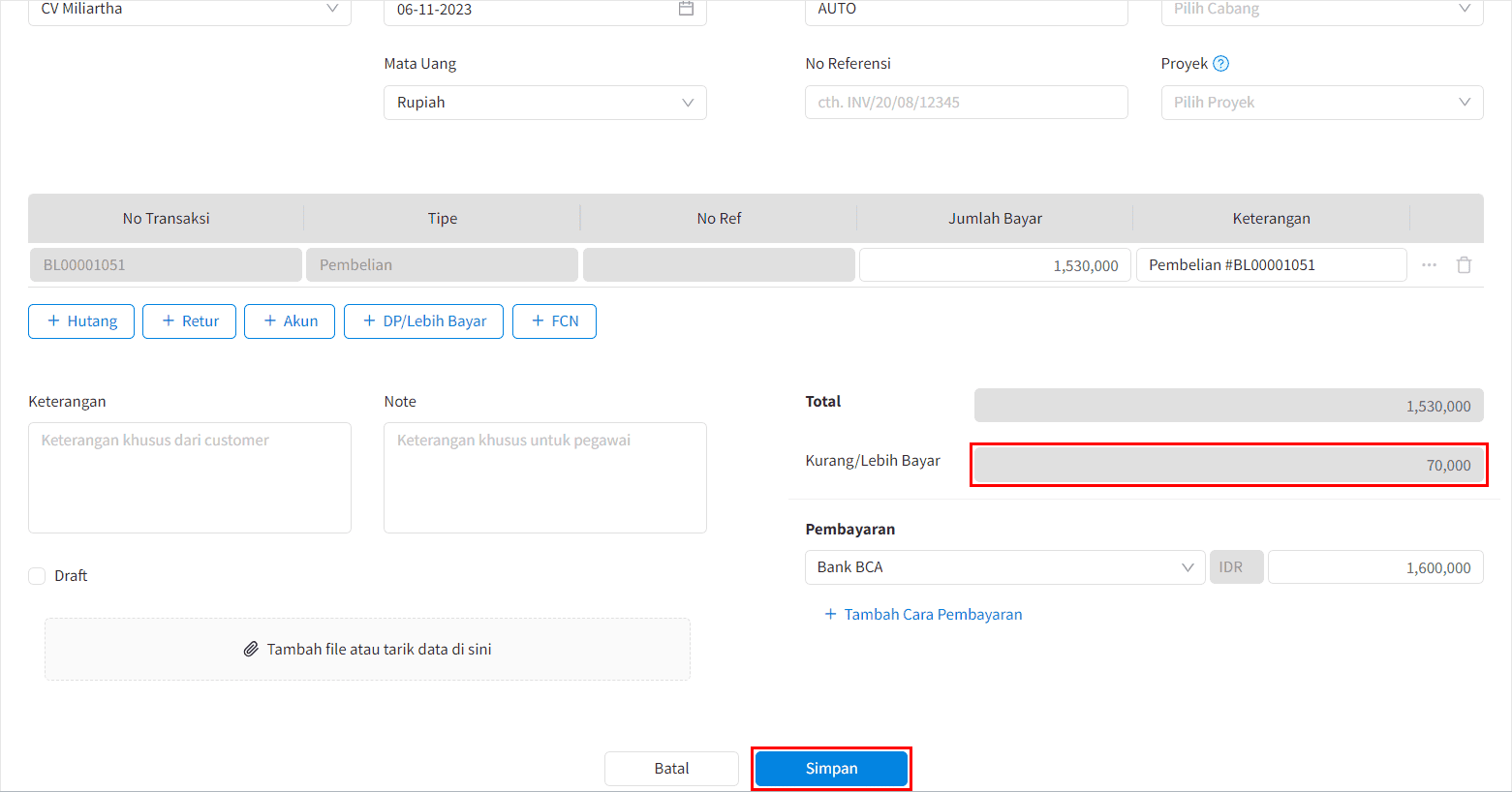Image resolution: width=1512 pixels, height=792 pixels.
Task: Open the row's three-dot more options
Action: (1429, 265)
